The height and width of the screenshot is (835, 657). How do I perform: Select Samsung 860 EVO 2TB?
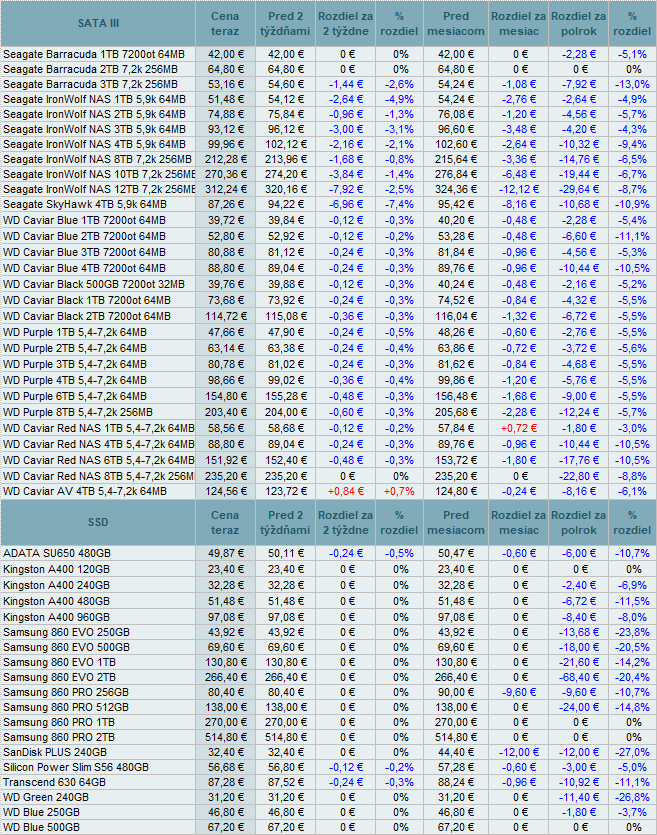59,677
